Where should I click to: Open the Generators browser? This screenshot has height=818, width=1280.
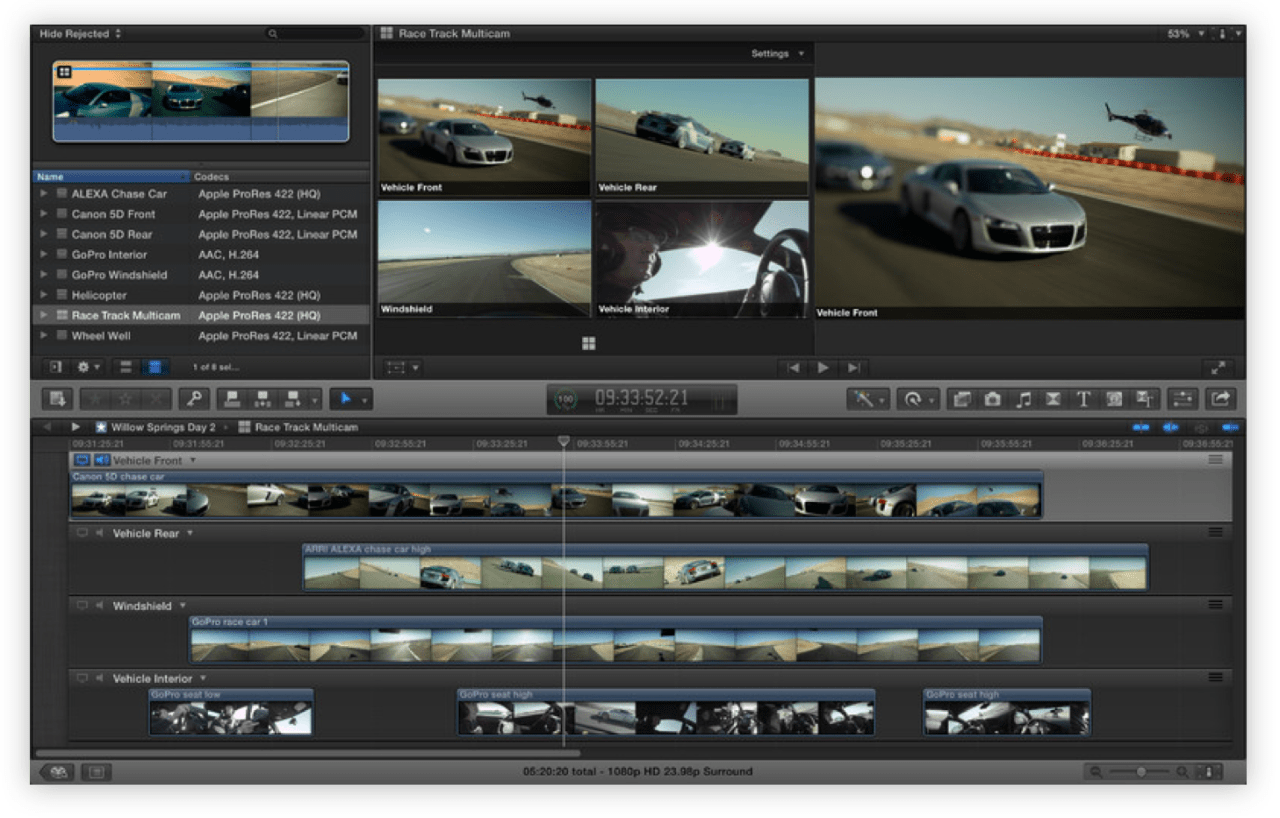pos(1114,399)
